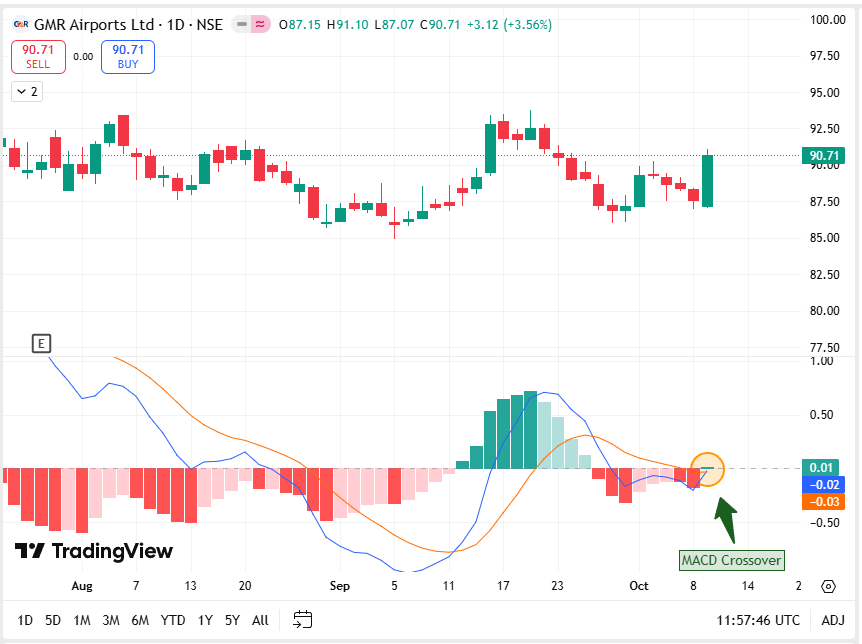Select the 1D time range

coord(25,620)
